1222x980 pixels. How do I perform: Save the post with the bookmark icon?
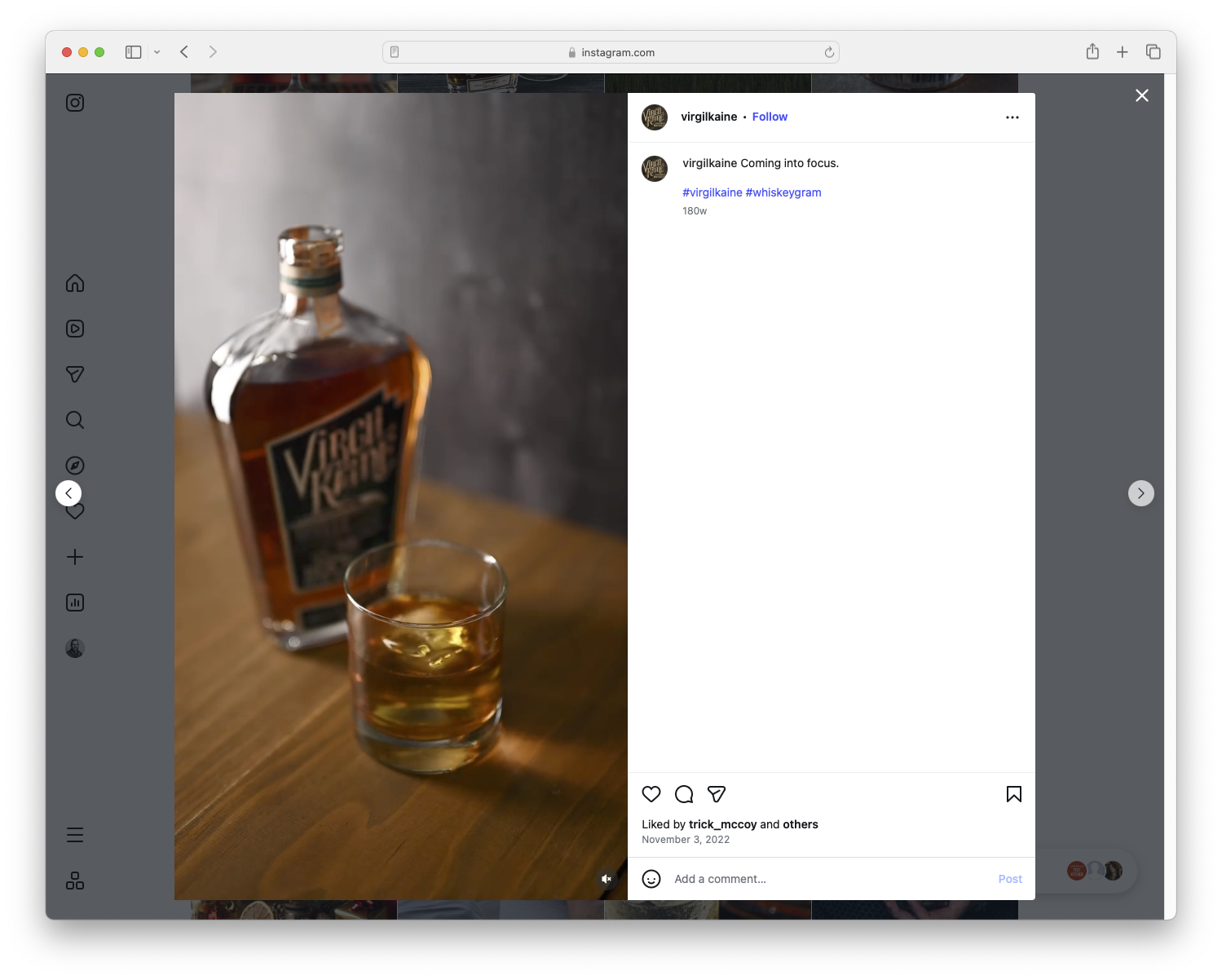(x=1013, y=794)
